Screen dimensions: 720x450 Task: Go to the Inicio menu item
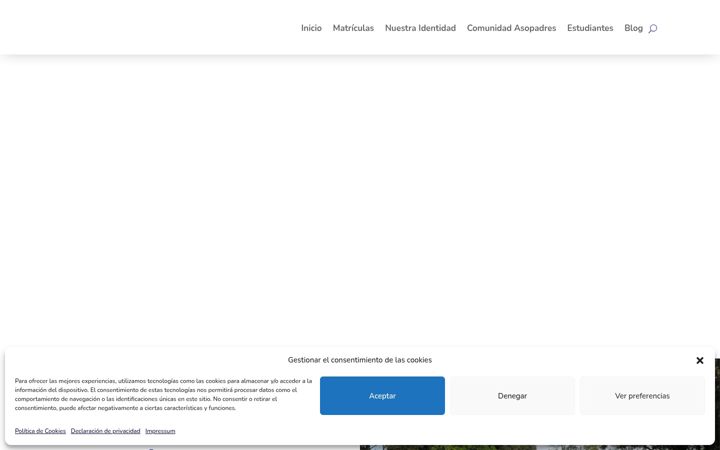pyautogui.click(x=311, y=28)
